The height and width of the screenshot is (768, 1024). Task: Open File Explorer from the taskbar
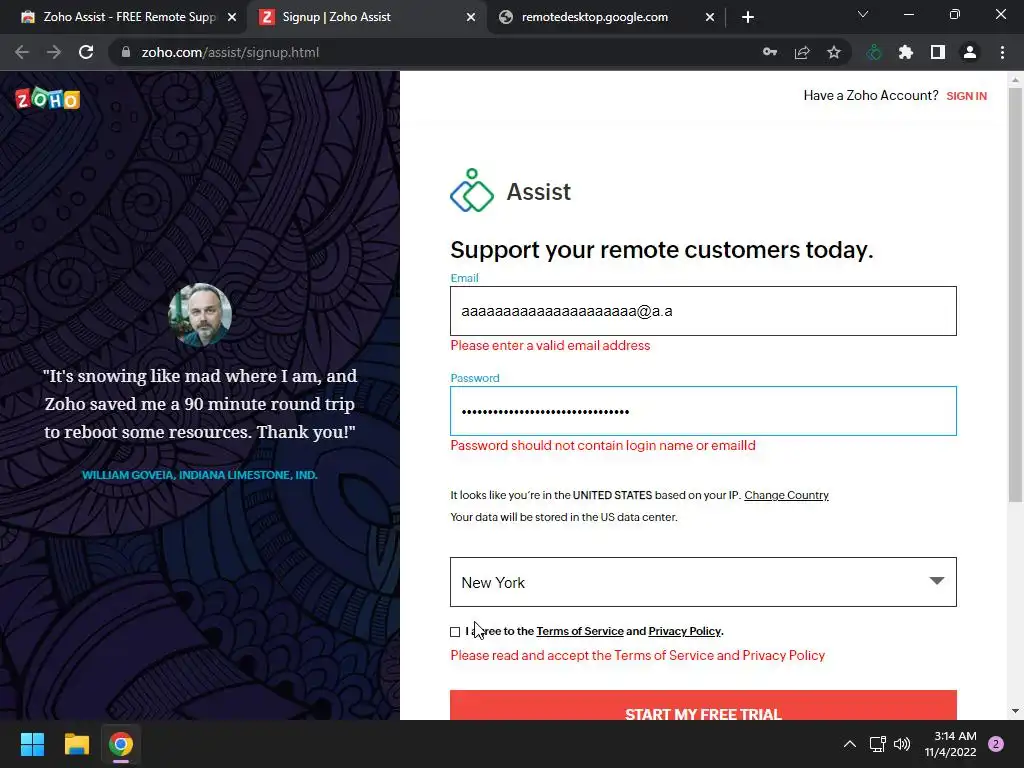pos(76,744)
